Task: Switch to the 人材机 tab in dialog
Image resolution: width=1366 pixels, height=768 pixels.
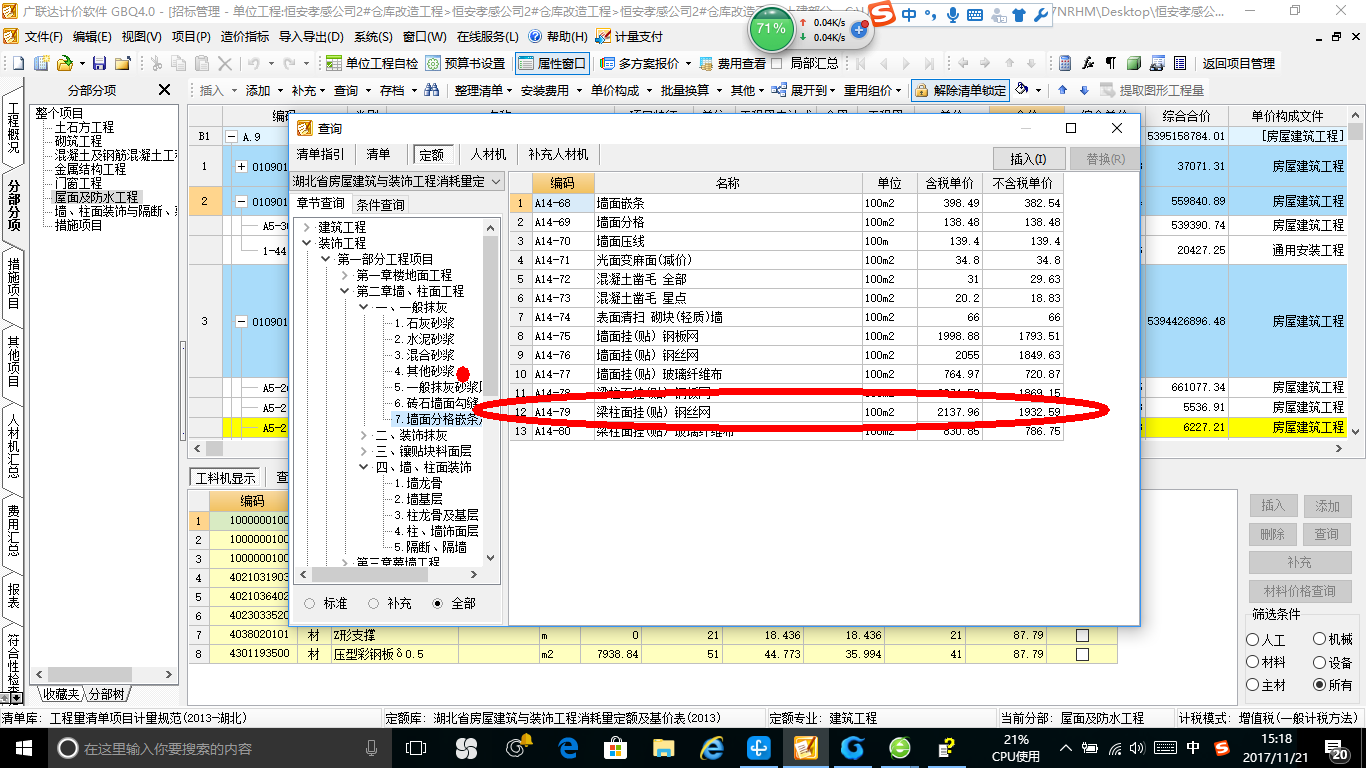Action: coord(489,154)
